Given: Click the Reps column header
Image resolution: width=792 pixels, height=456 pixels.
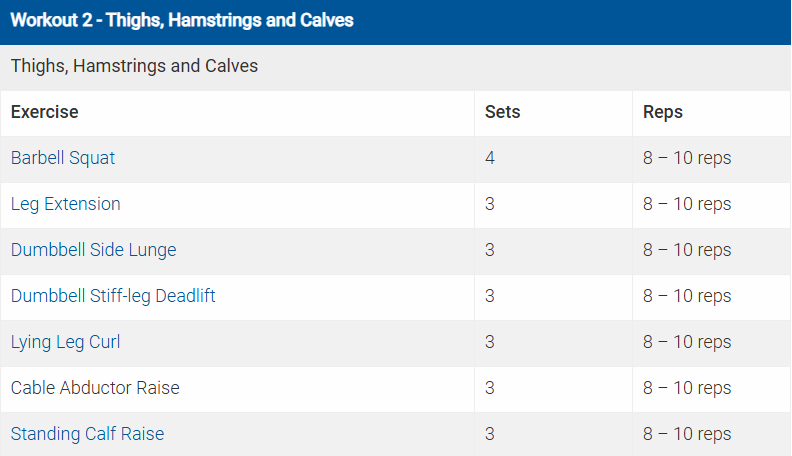Looking at the screenshot, I should click(663, 112).
